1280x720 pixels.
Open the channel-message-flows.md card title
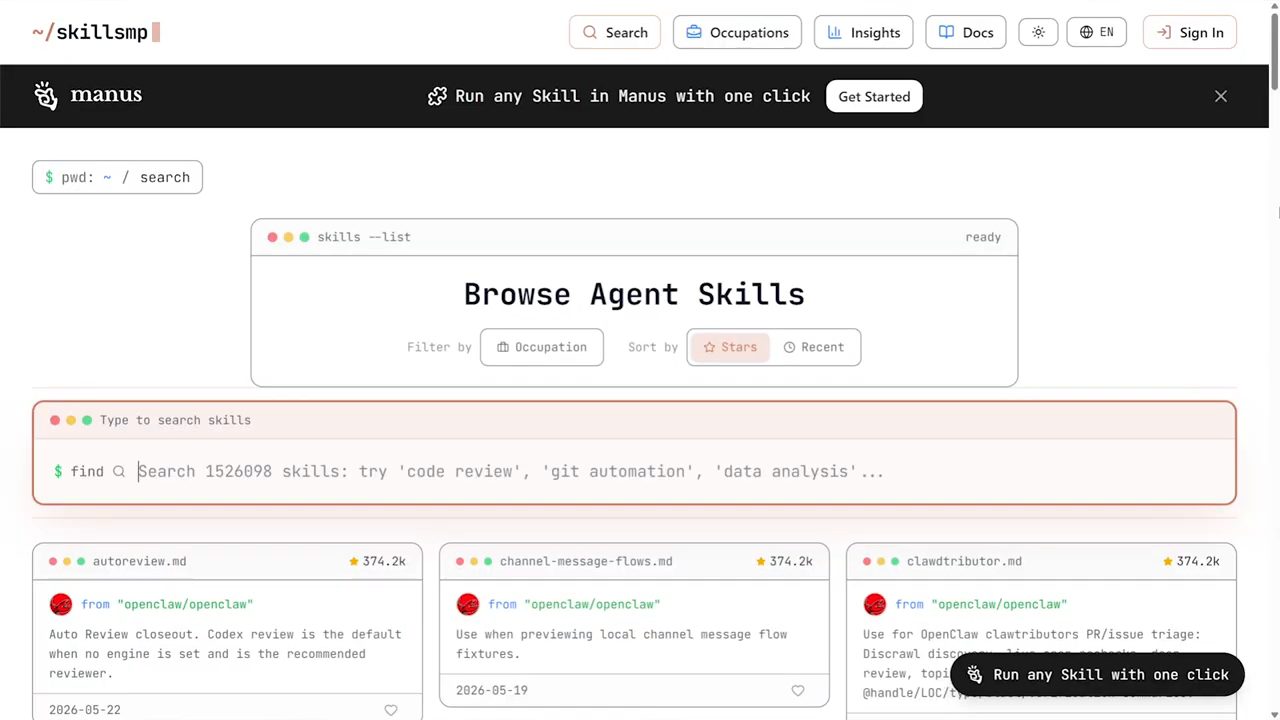586,561
